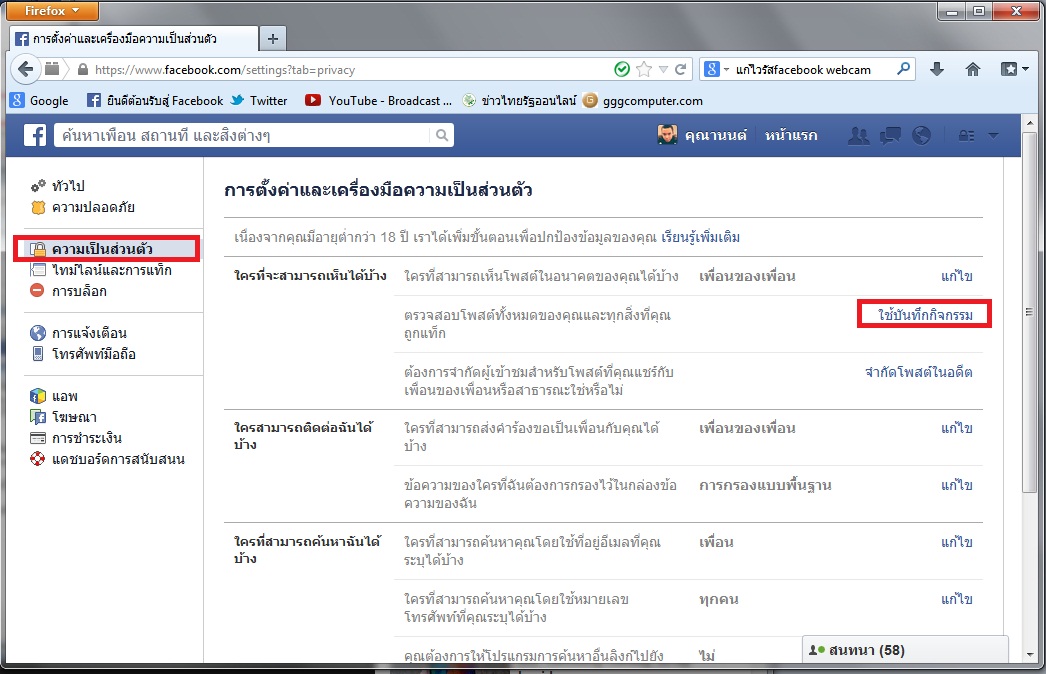This screenshot has width=1046, height=674.
Task: Bookmark this page with the star icon
Action: [x=644, y=69]
